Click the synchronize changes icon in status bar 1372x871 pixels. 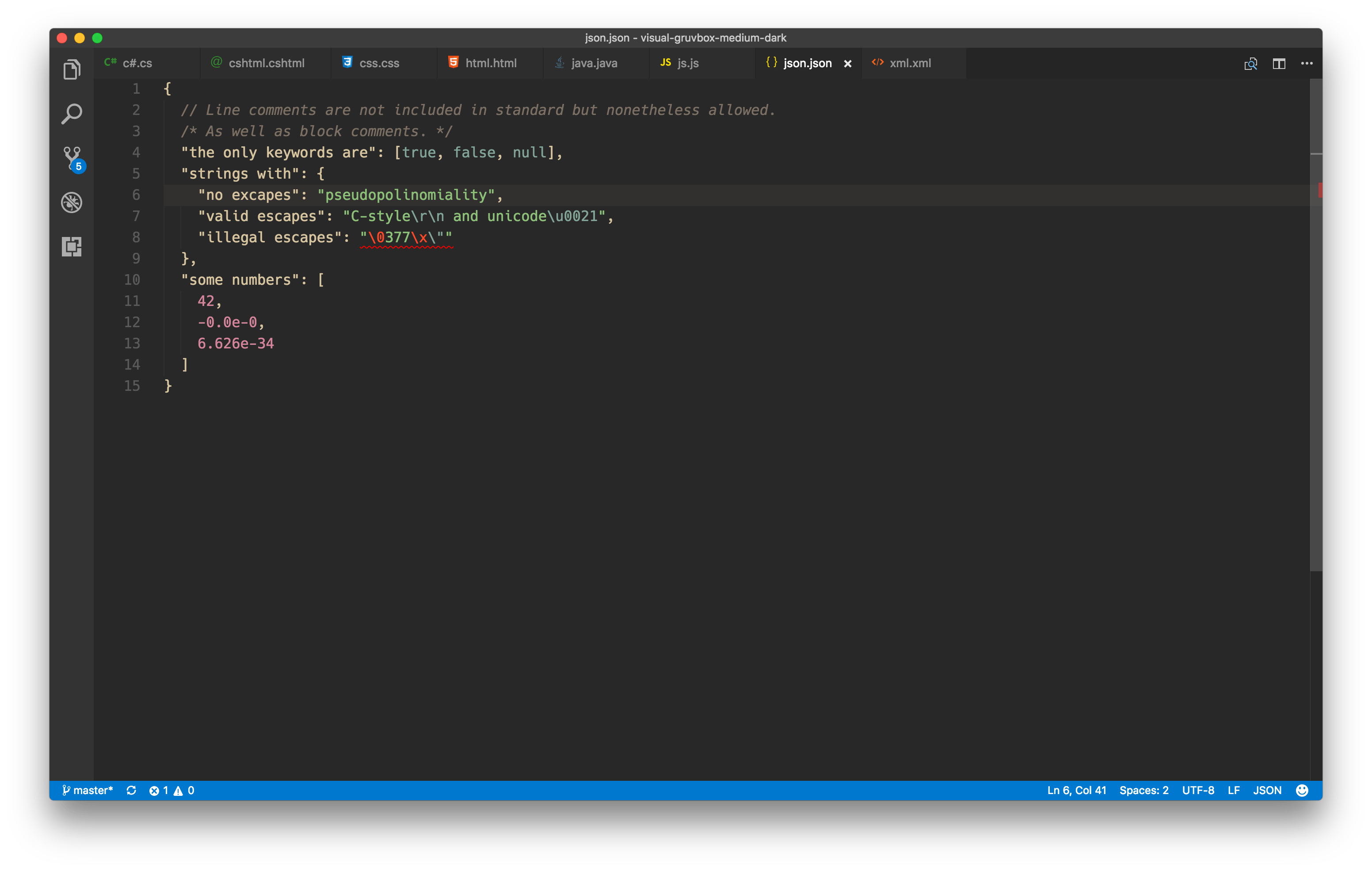point(132,790)
